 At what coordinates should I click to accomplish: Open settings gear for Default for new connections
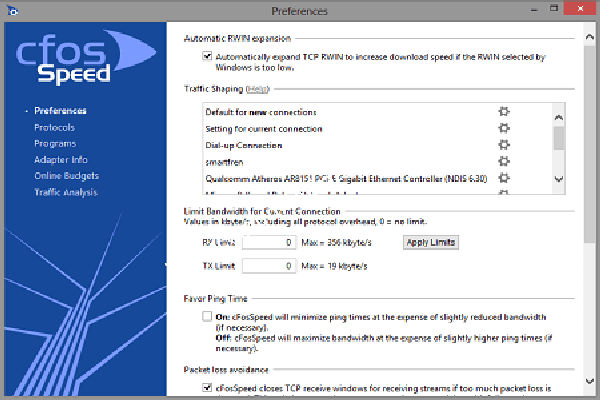click(504, 112)
